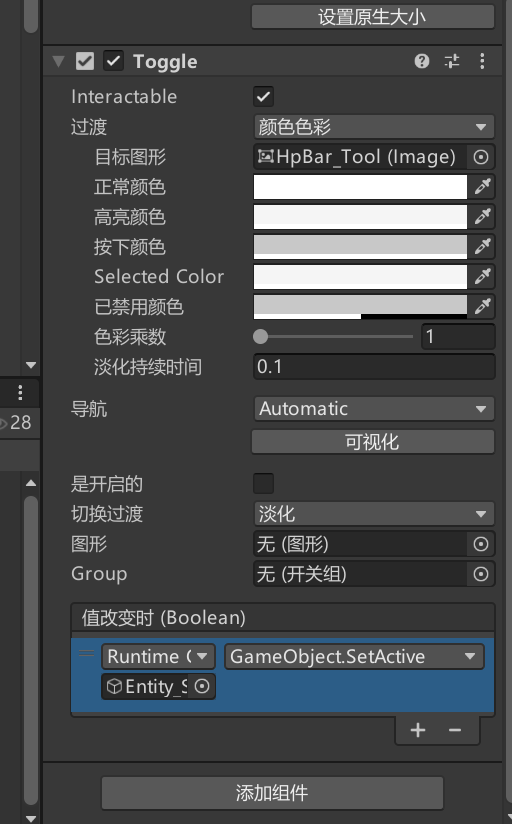Open left panel three-dot options menu
This screenshot has height=824, width=512.
pyautogui.click(x=20, y=393)
